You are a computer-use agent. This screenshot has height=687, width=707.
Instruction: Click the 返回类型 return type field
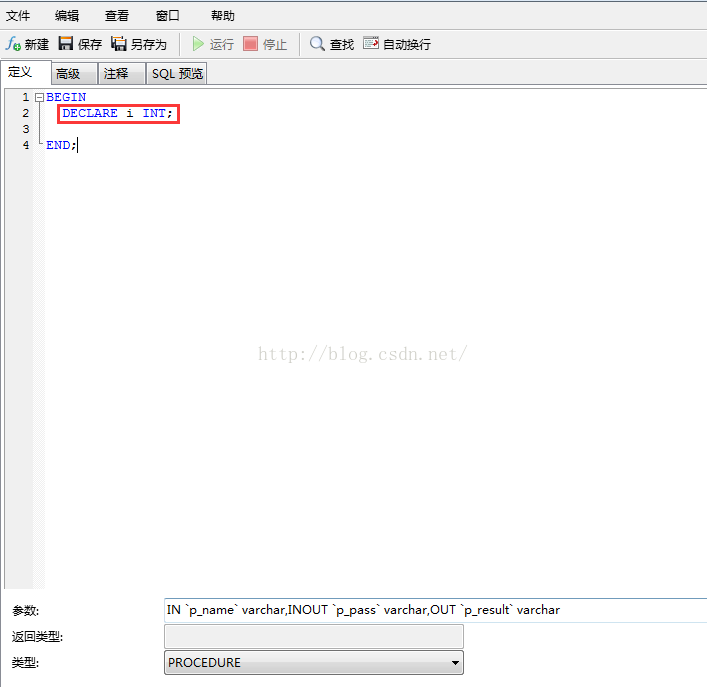click(314, 636)
